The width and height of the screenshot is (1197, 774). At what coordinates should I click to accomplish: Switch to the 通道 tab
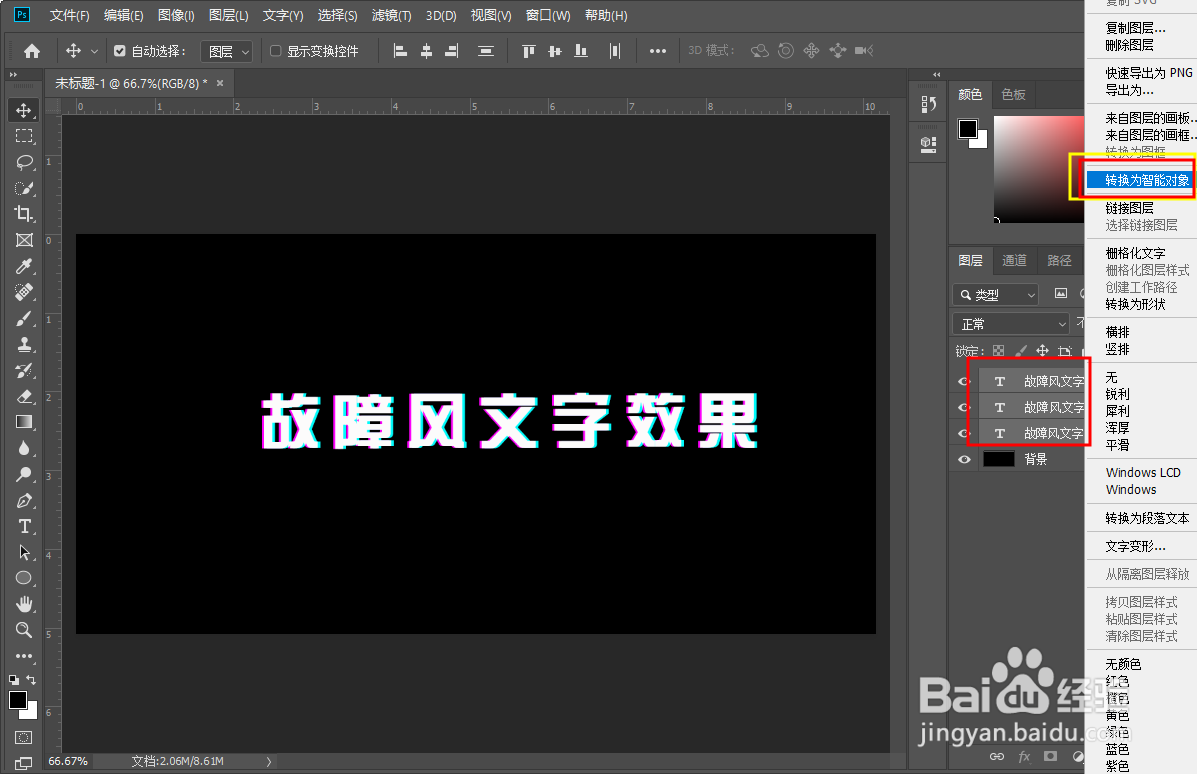[1014, 260]
